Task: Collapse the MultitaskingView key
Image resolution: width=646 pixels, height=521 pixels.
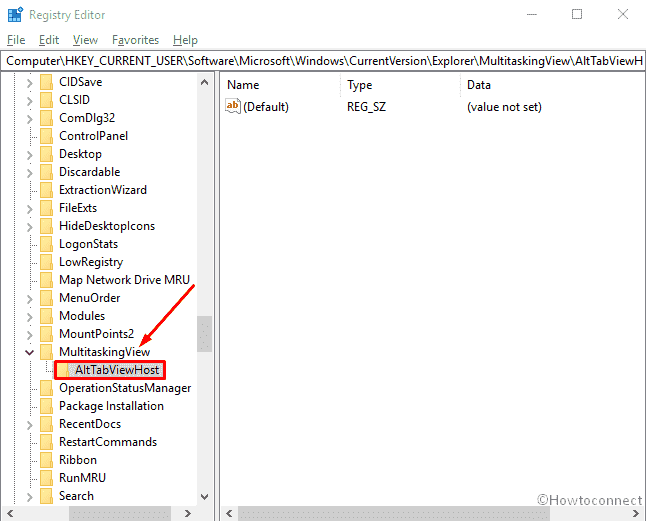Action: 29,353
